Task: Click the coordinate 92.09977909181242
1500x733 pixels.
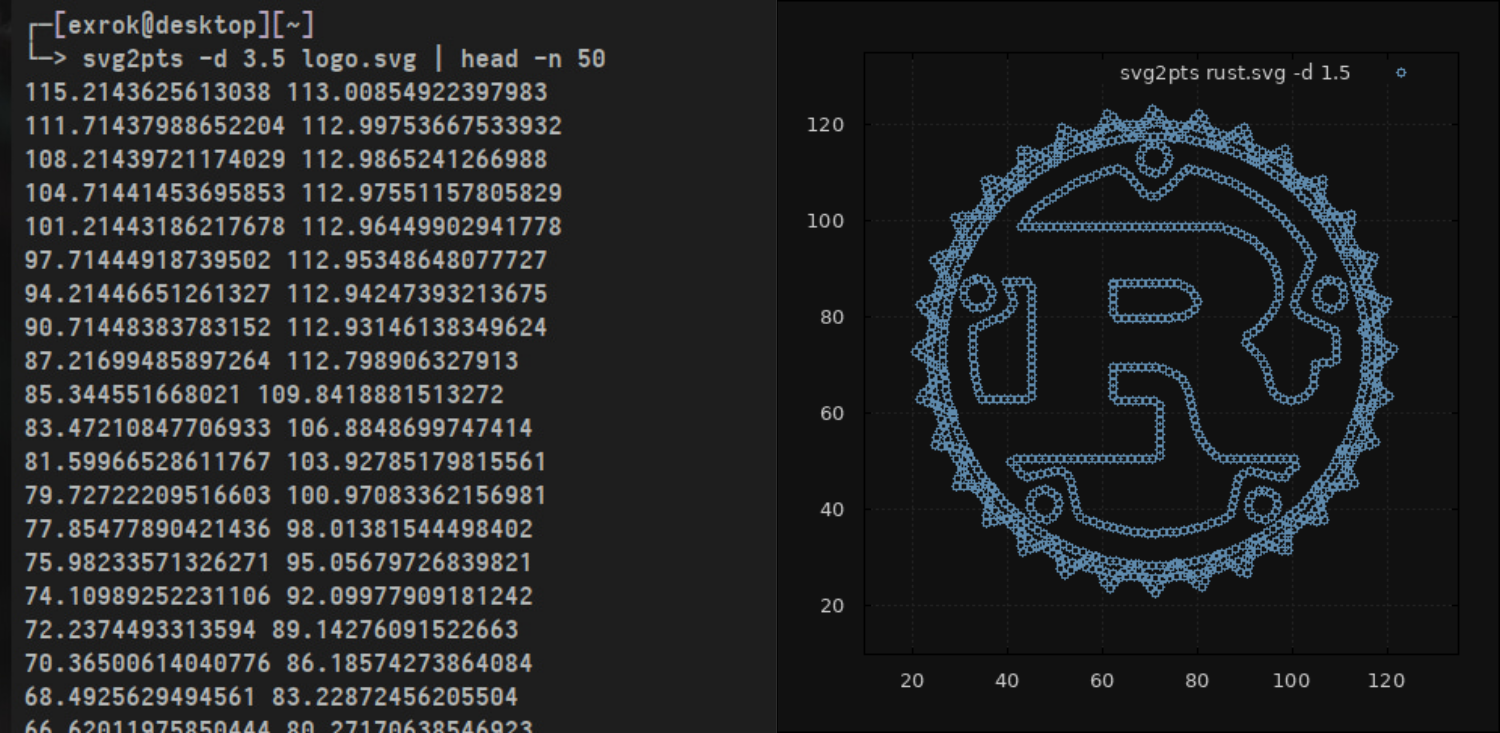Action: point(410,597)
